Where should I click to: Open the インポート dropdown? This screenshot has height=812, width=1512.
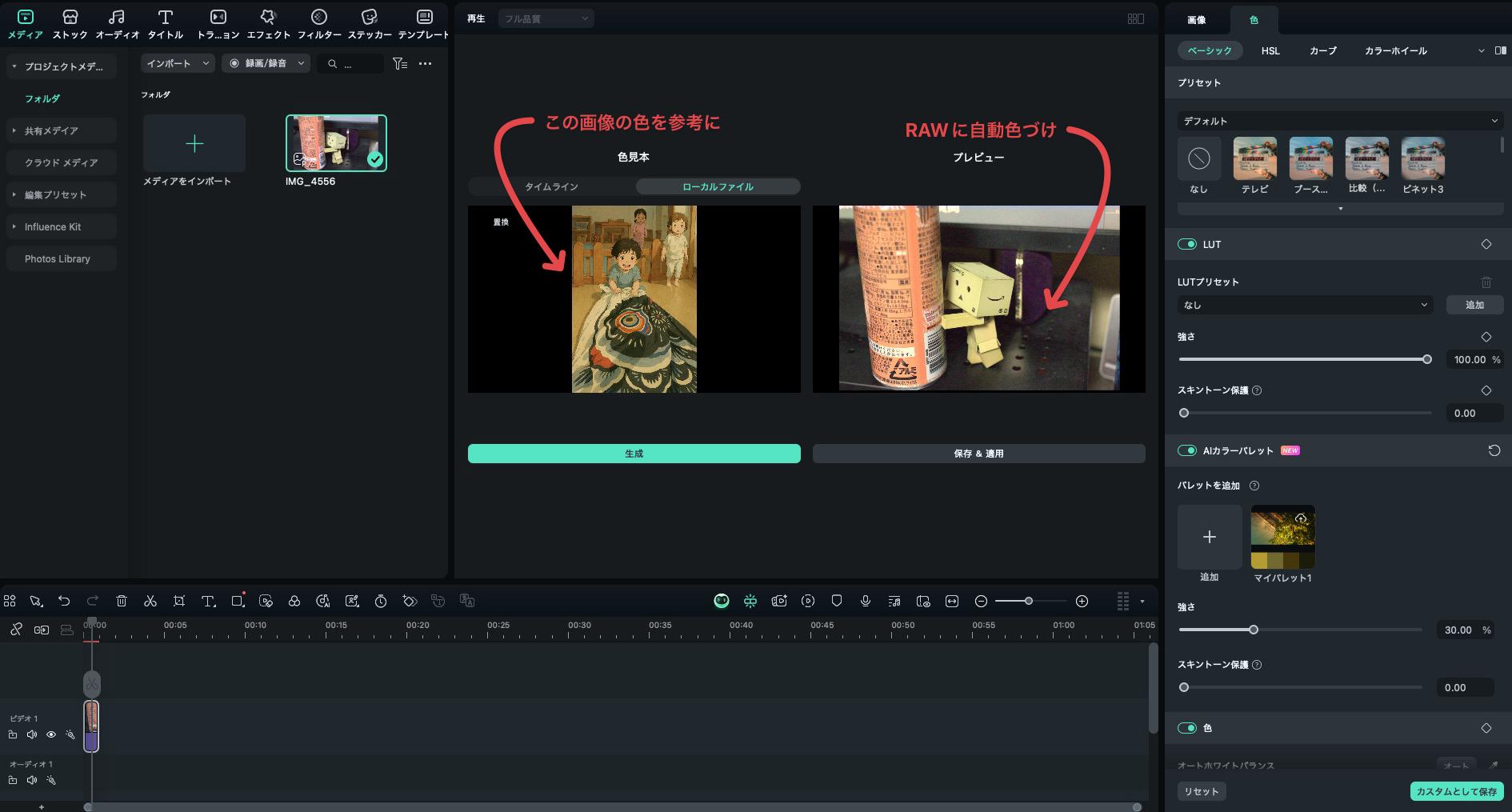pos(178,63)
